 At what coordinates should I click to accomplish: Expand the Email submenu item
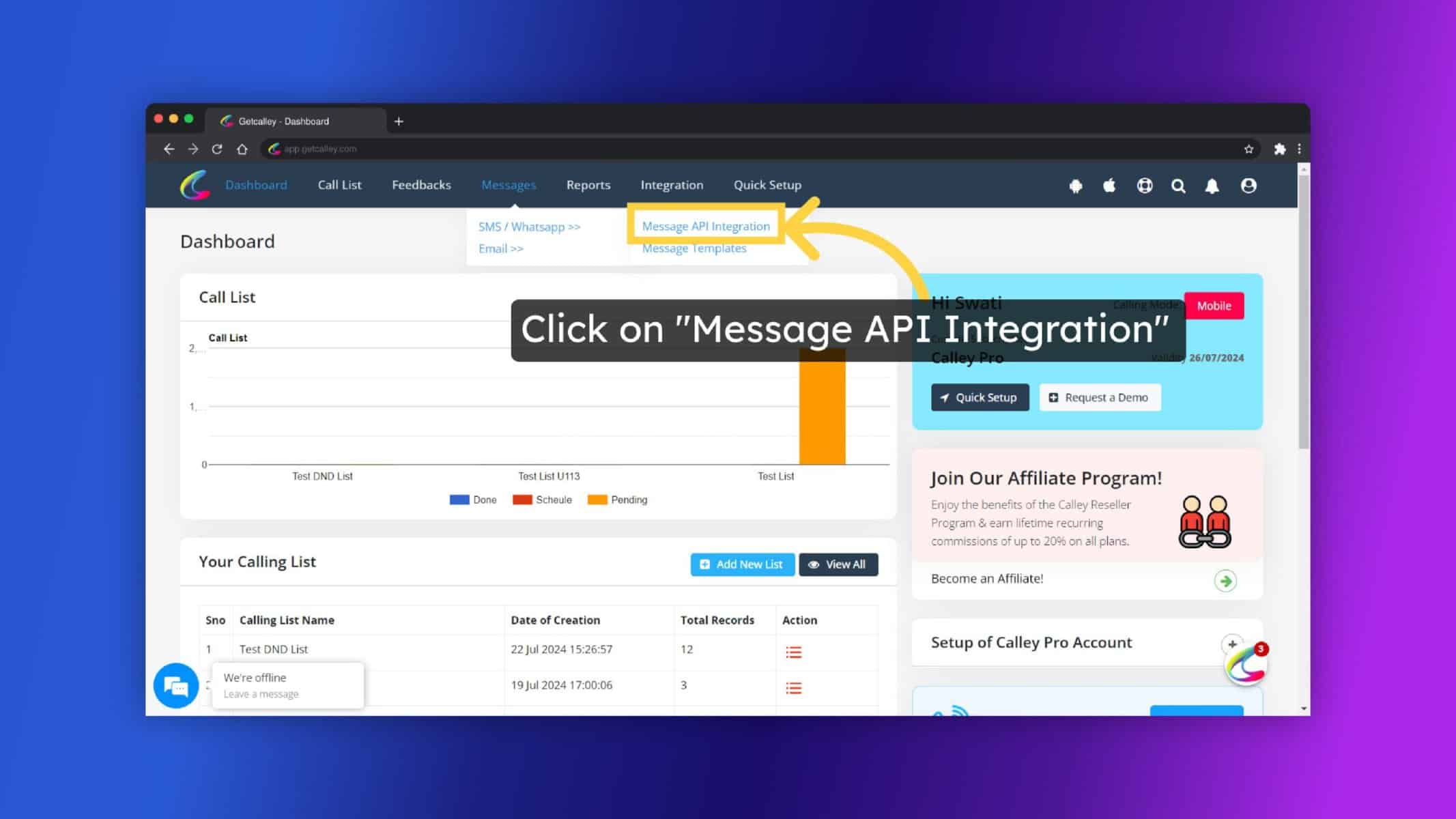[501, 248]
